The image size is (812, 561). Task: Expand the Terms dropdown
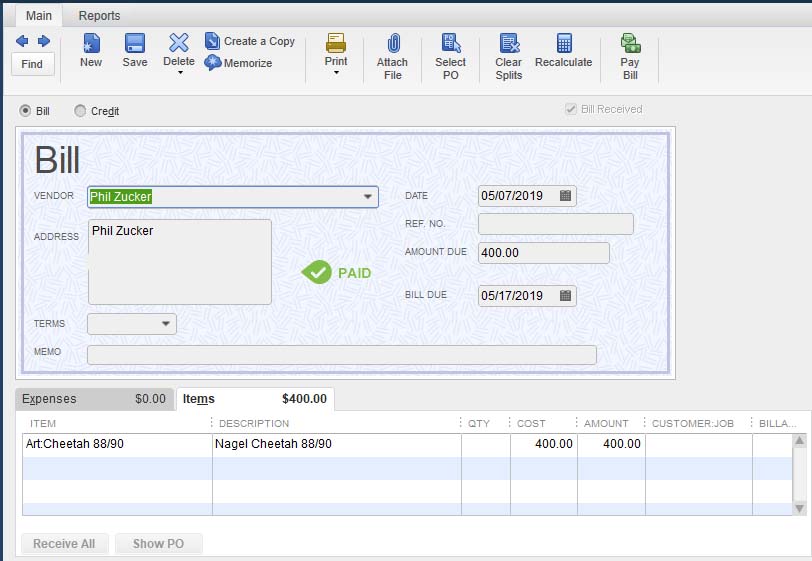coord(165,324)
